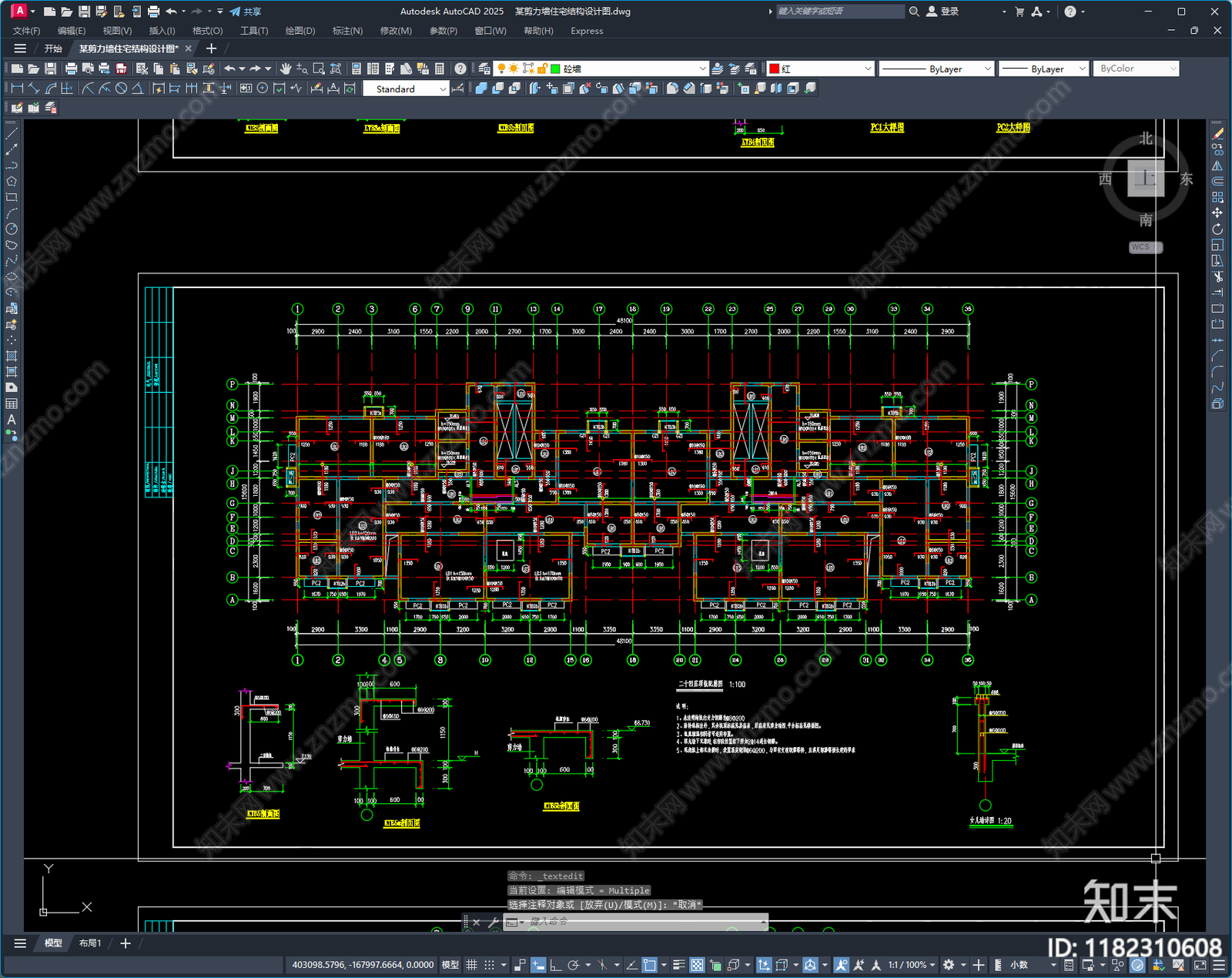Click the WCS label under ViewCube

coord(1145,247)
